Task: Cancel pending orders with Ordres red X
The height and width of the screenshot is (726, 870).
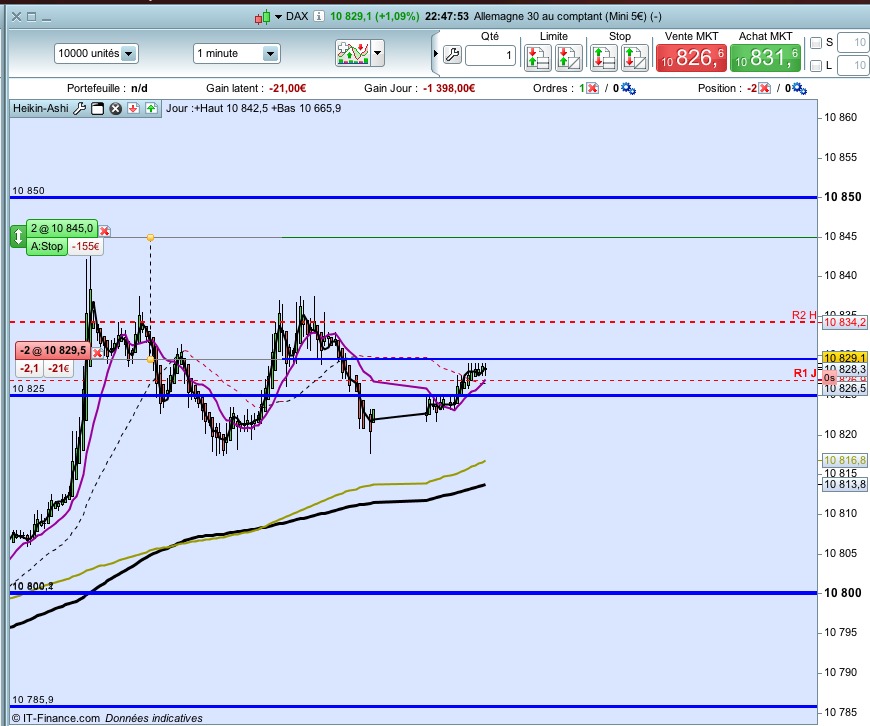Action: point(592,88)
